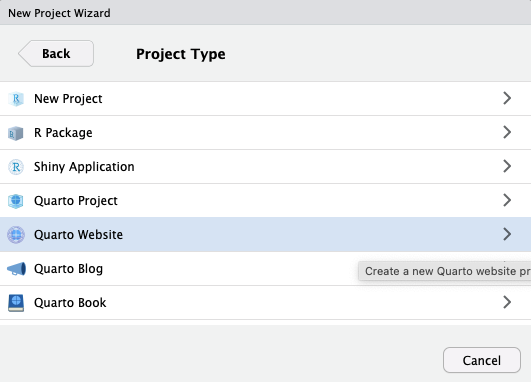Select the Shiny Application R icon
531x382 pixels.
pos(16,167)
